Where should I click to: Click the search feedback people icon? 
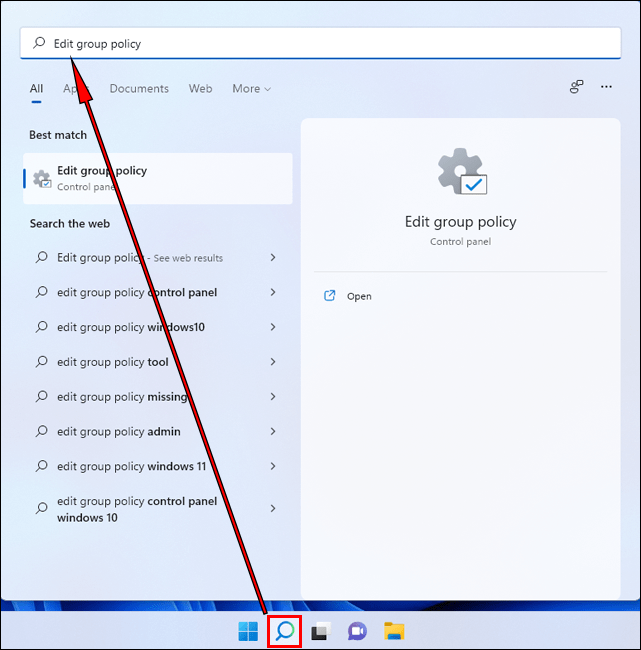pos(576,88)
